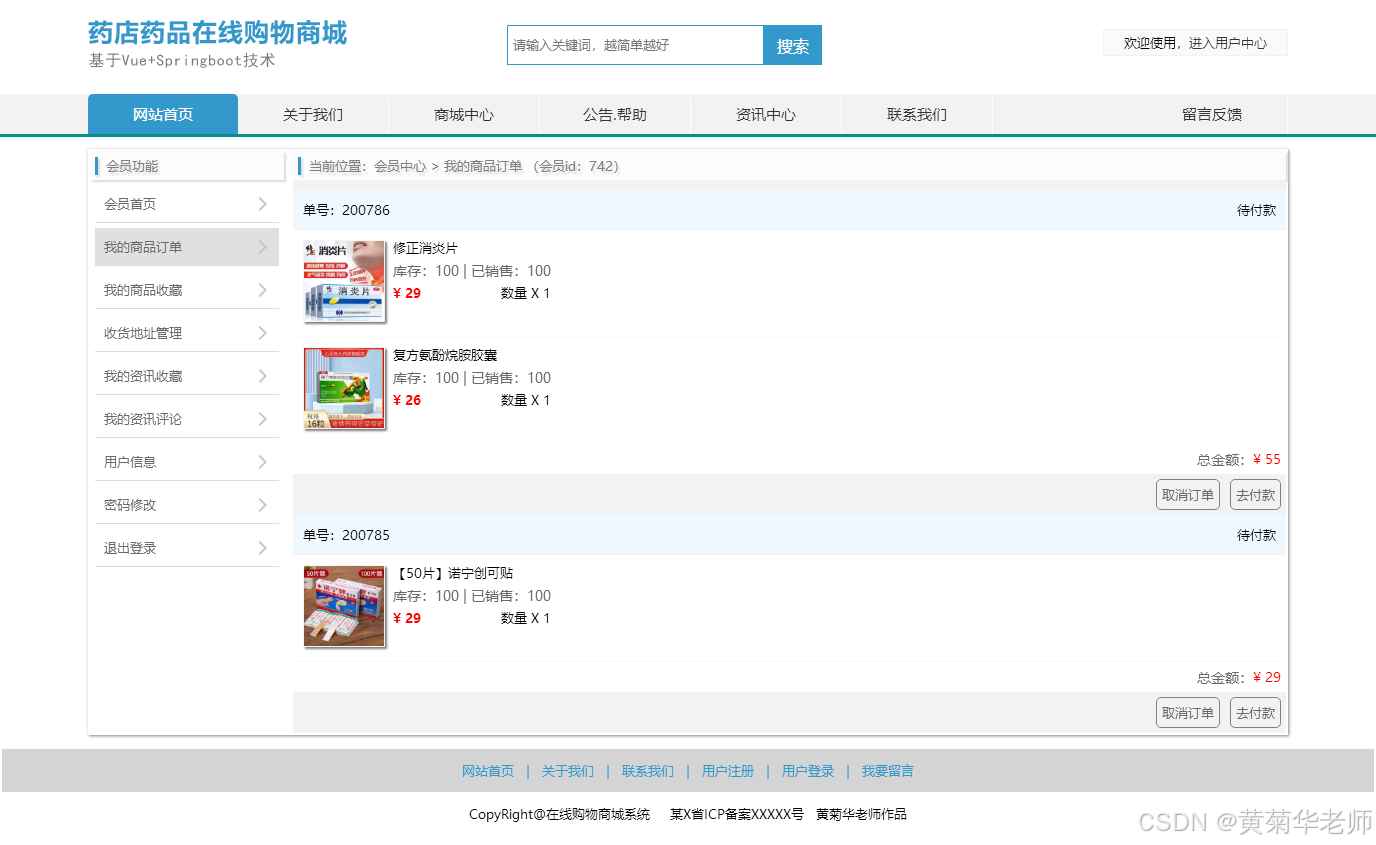Open 进入用户中心 from top right

1195,42
